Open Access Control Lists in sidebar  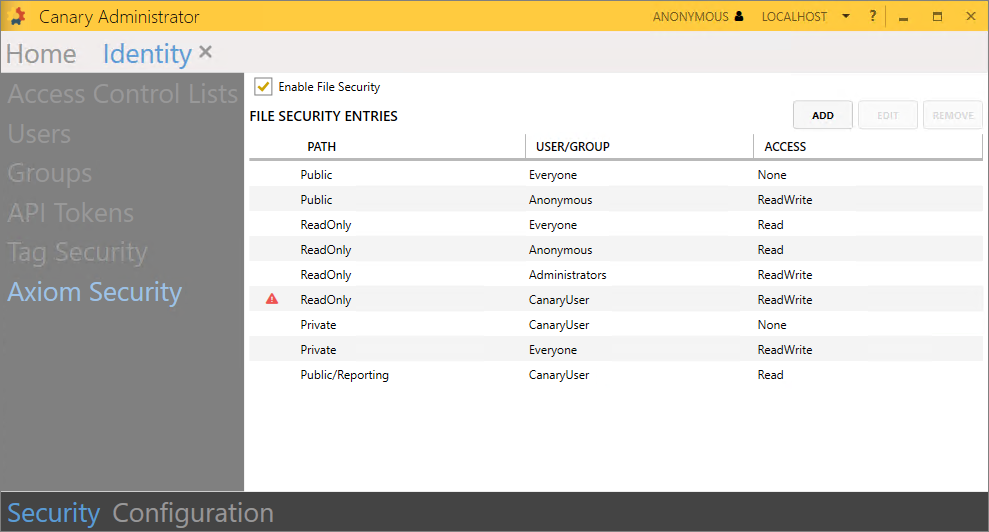point(122,95)
